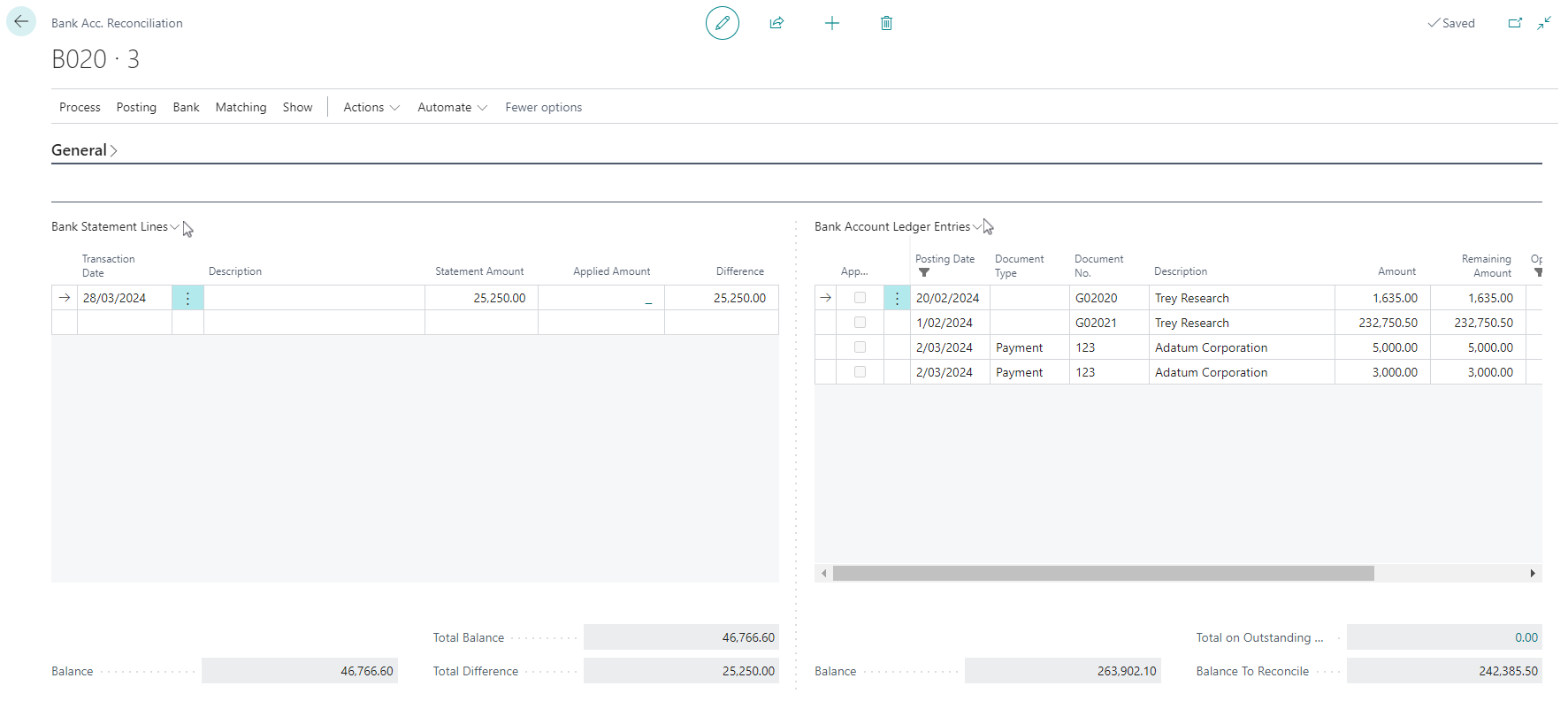The width and height of the screenshot is (1568, 701).
Task: Click the Total Balance value 46,766.60
Action: click(681, 637)
